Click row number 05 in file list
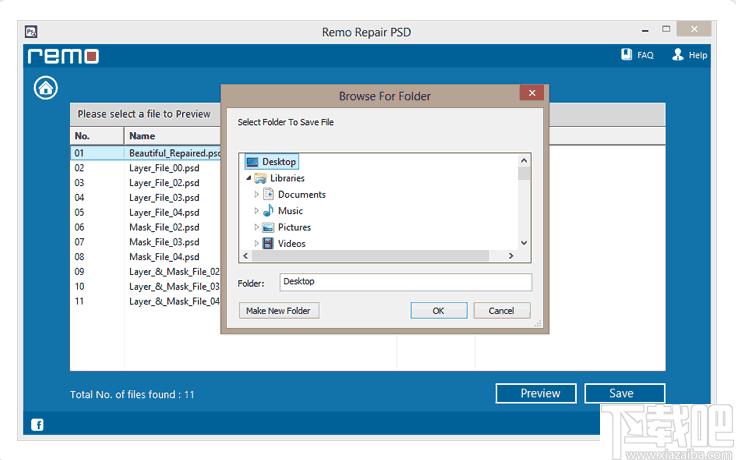The width and height of the screenshot is (736, 460). (x=79, y=212)
